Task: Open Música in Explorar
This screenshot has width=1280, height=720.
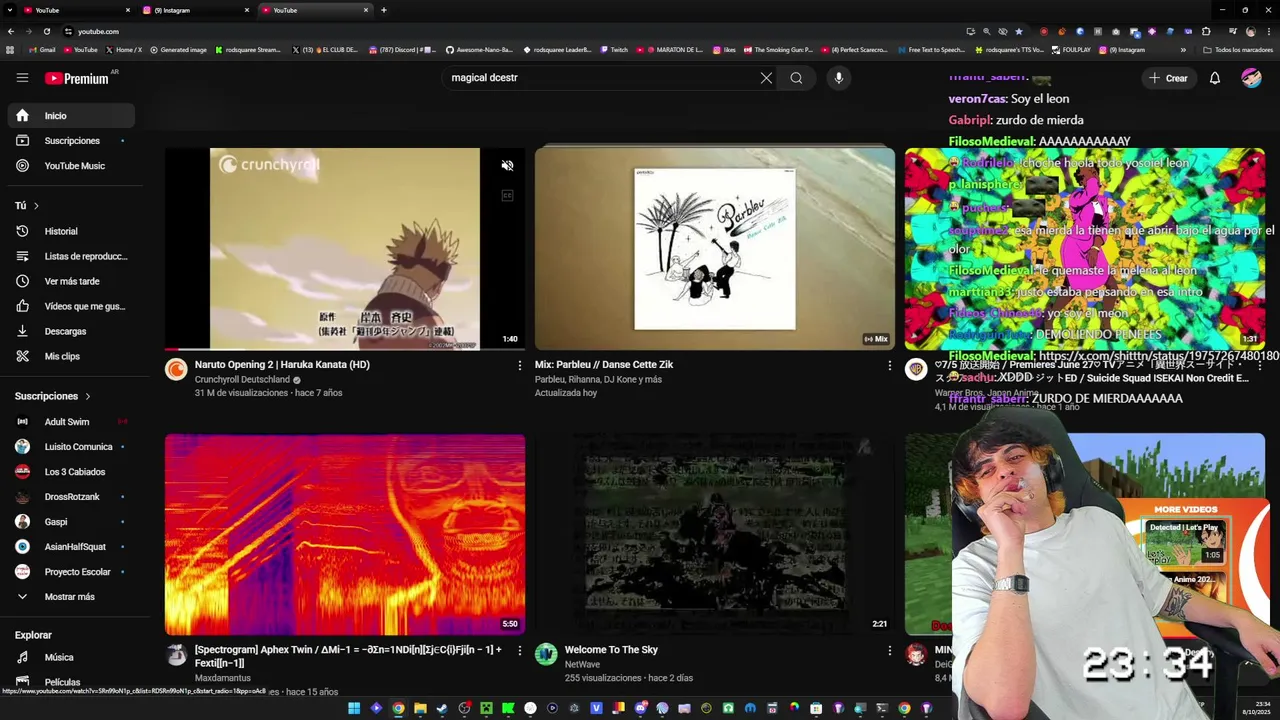Action: pyautogui.click(x=71, y=657)
